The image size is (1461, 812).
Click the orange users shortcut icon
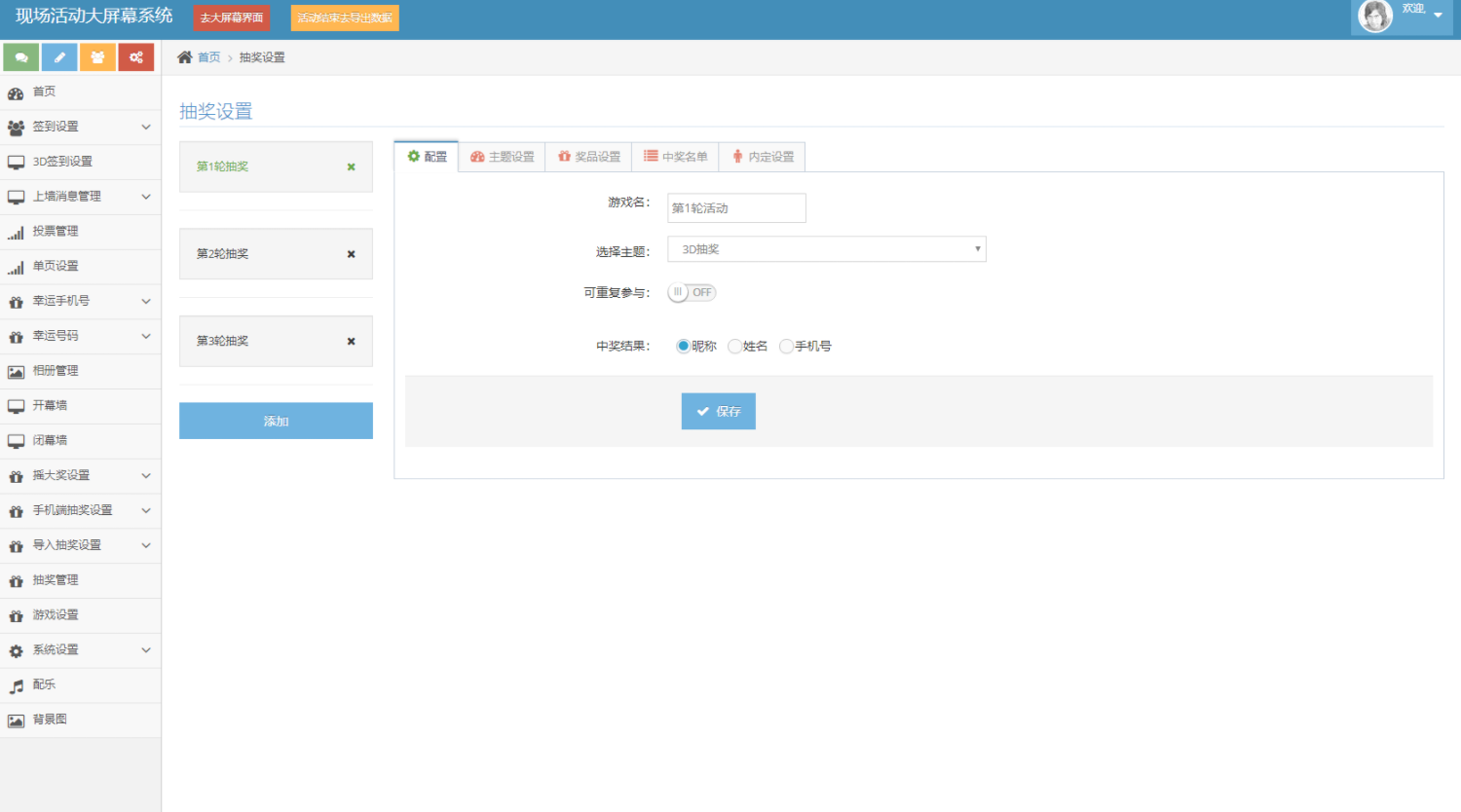tap(97, 57)
